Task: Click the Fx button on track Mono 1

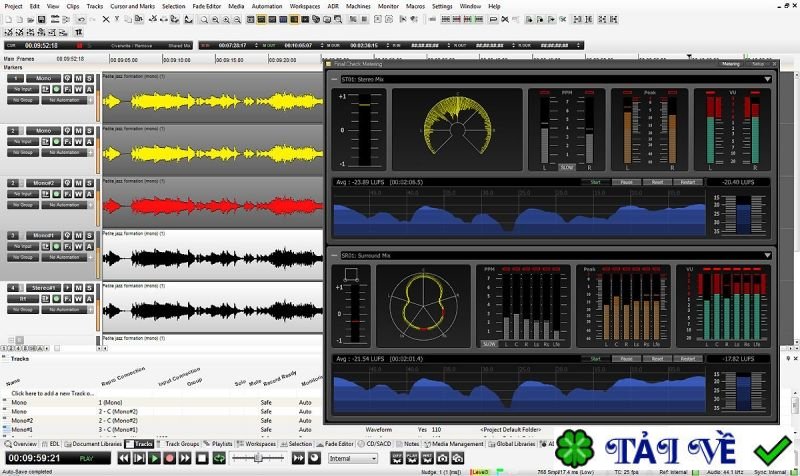Action: point(67,89)
